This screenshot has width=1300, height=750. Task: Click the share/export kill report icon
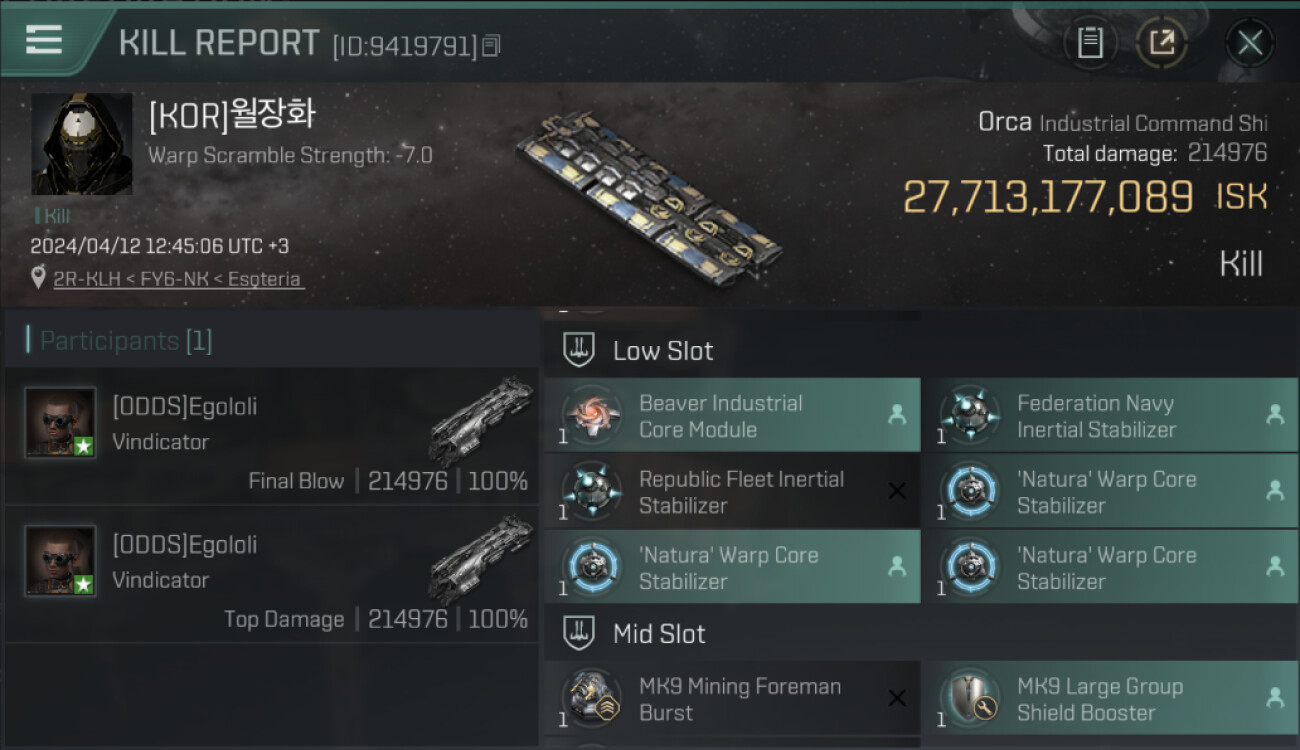click(x=1161, y=42)
